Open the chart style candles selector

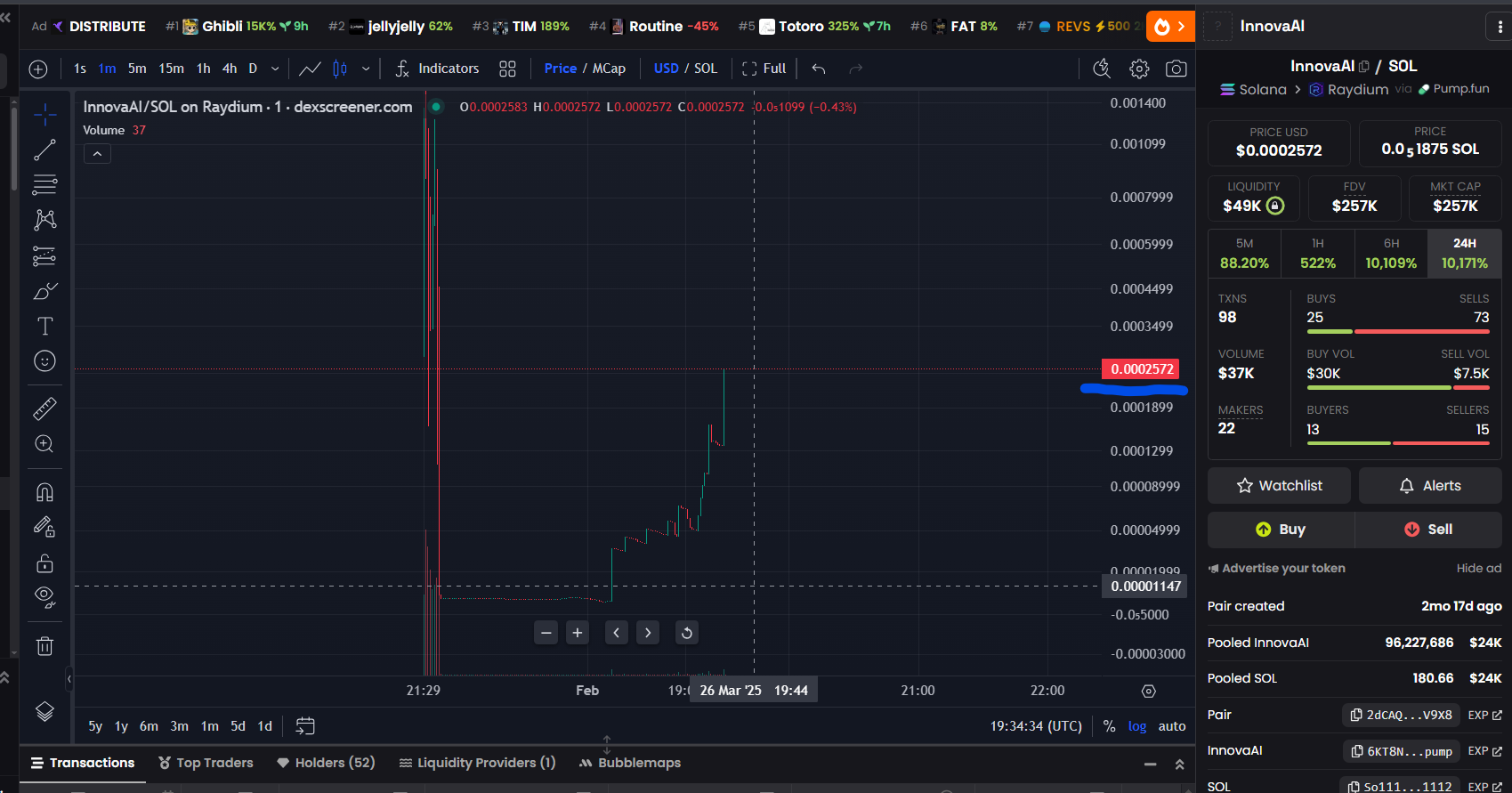(x=340, y=69)
